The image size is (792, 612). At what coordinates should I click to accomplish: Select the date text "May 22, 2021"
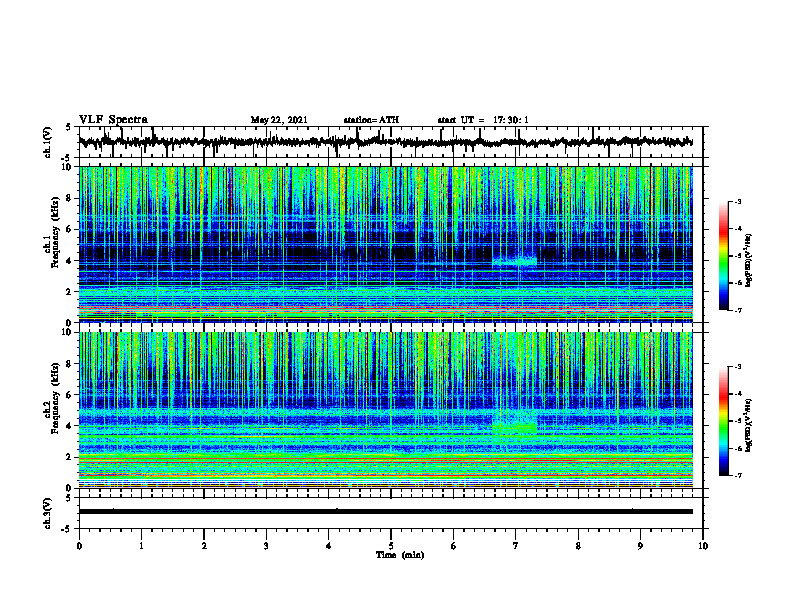pos(279,120)
